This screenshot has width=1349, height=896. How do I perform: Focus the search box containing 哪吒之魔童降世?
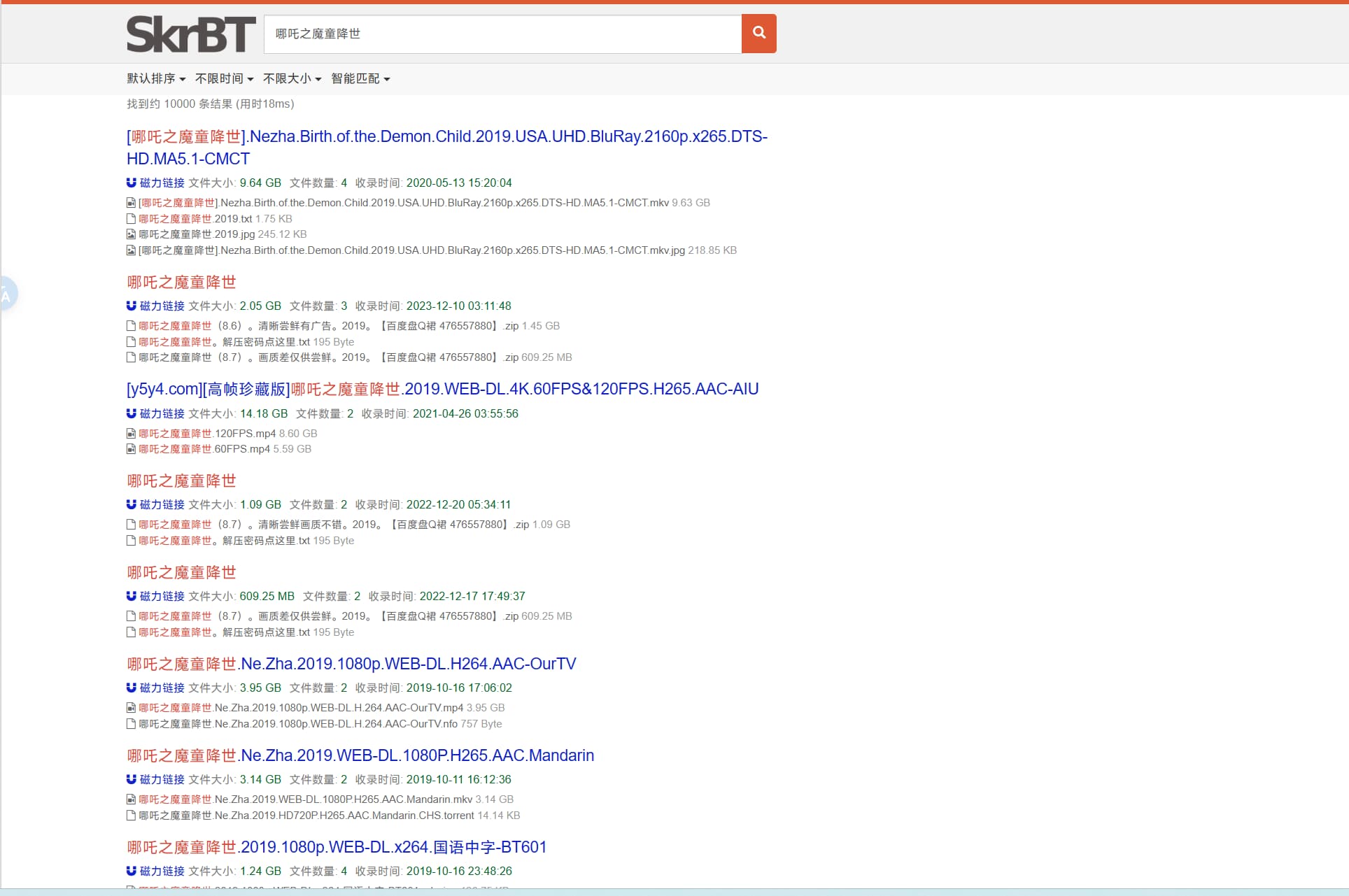click(502, 34)
